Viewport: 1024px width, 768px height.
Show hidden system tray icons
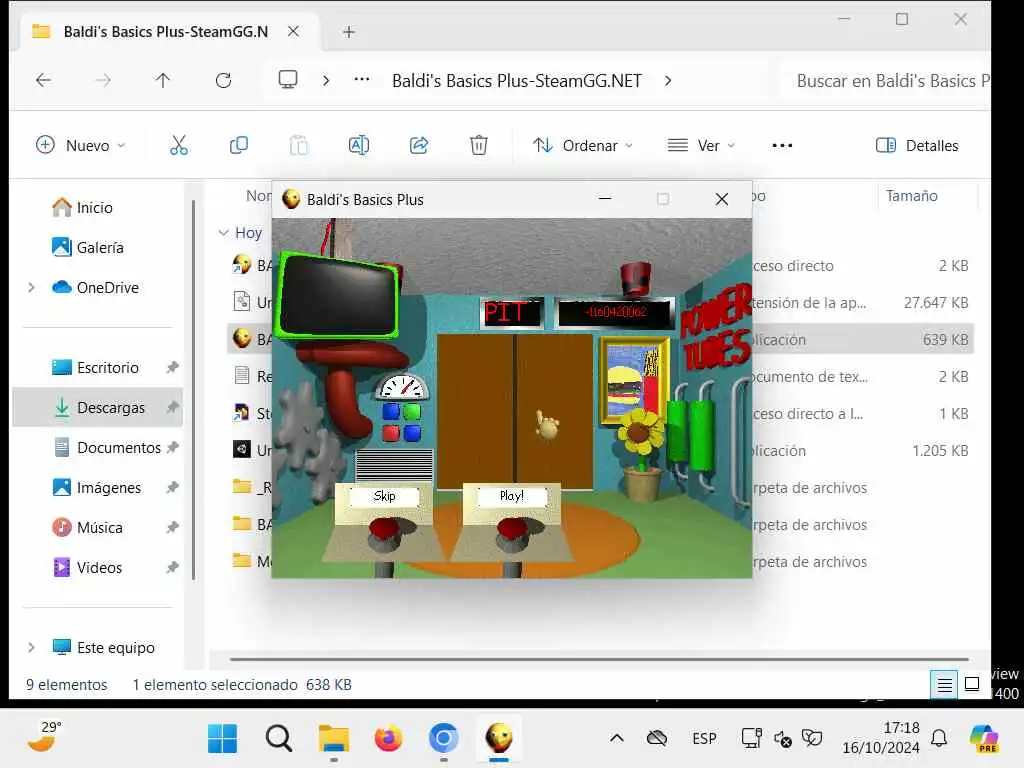[x=616, y=739]
